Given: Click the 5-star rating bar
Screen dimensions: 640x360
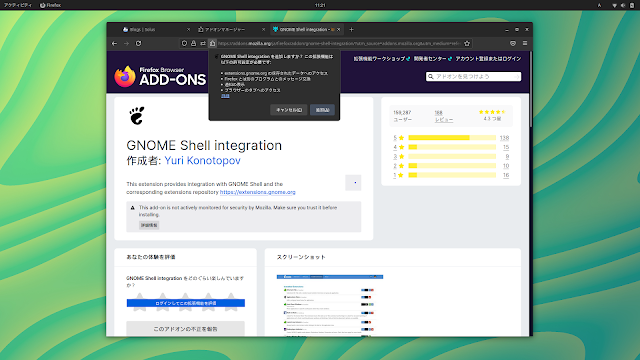Looking at the screenshot, I should (x=452, y=138).
